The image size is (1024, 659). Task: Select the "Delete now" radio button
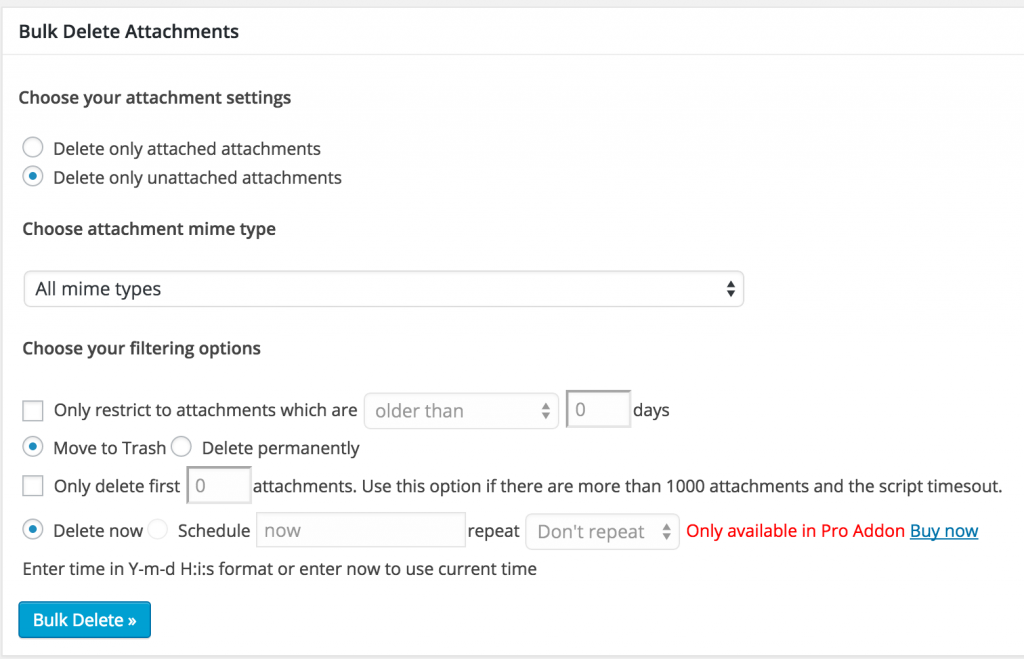31,530
